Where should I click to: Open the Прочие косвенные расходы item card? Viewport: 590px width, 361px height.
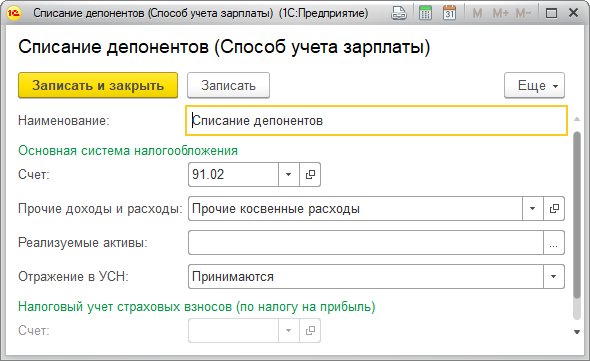coord(554,209)
